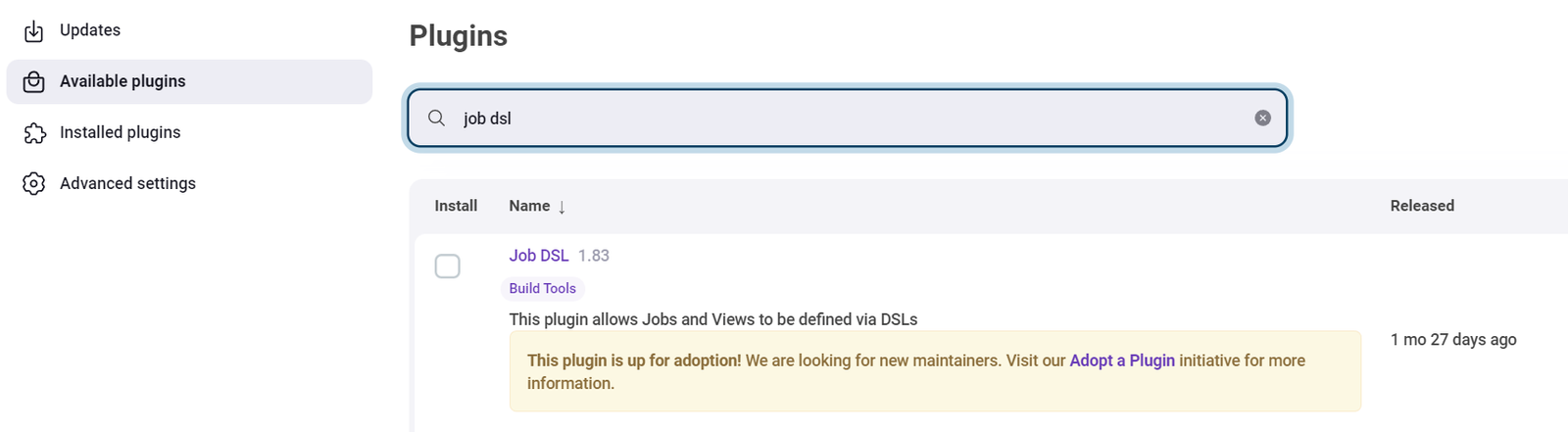
Task: Select Available plugins in sidebar
Action: tap(122, 81)
